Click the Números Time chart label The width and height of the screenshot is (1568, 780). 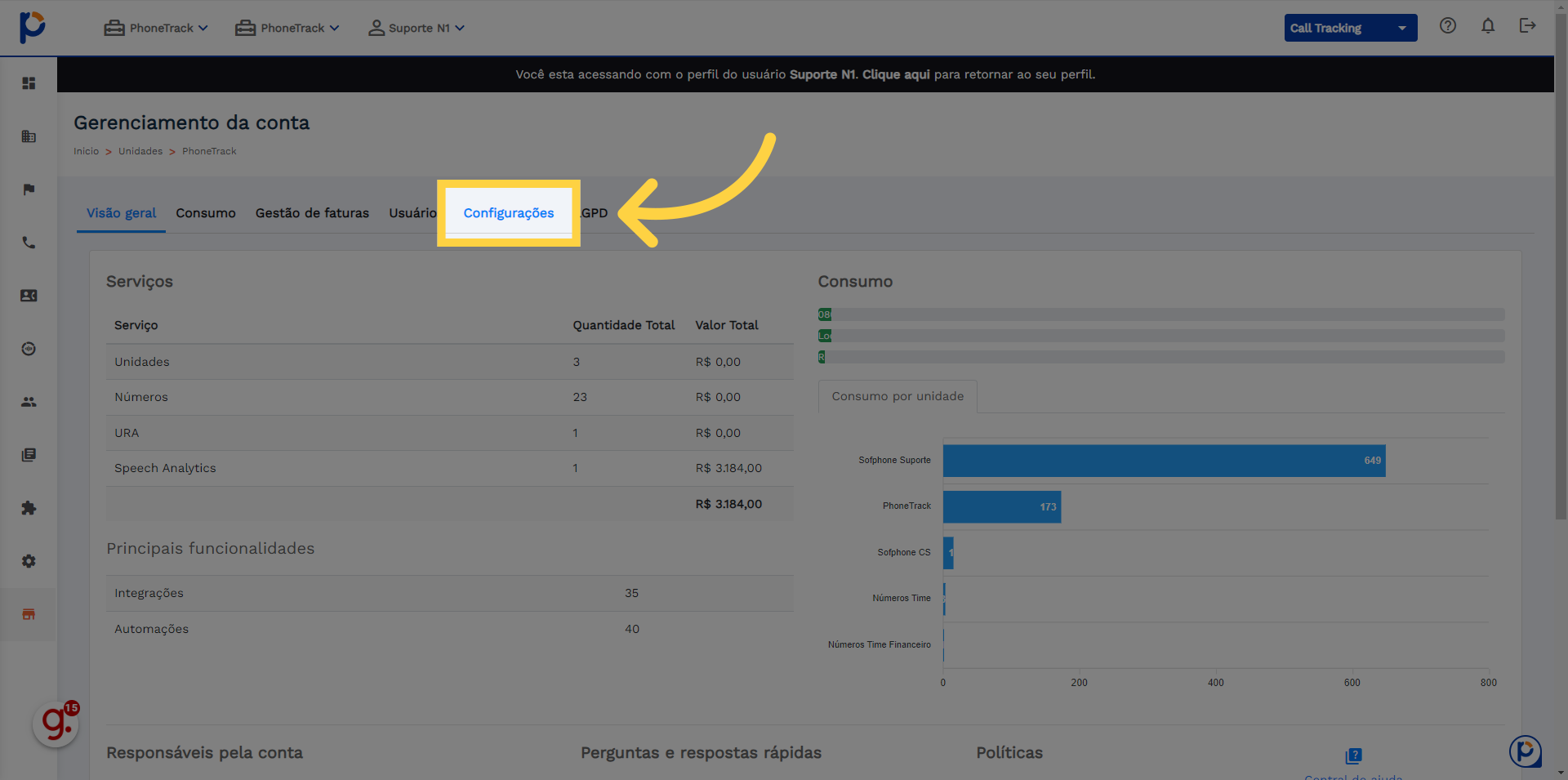[x=902, y=598]
